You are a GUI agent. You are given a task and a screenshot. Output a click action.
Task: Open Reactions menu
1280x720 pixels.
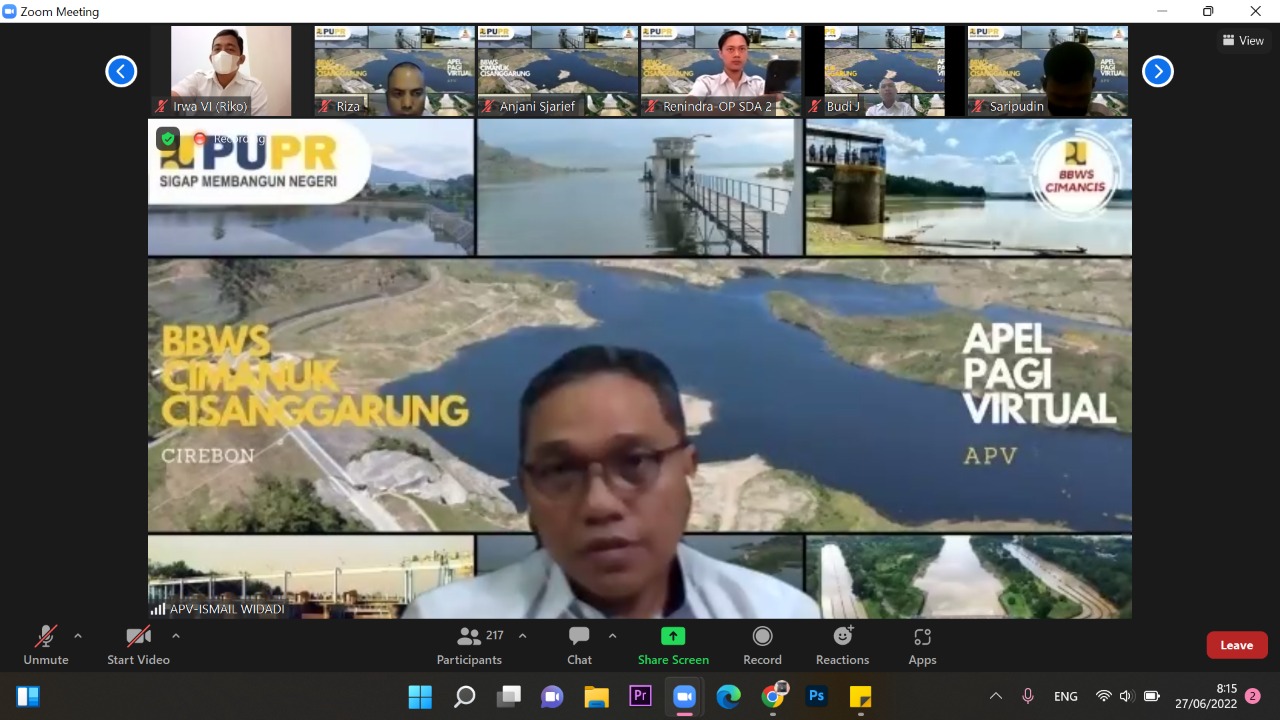(x=842, y=645)
